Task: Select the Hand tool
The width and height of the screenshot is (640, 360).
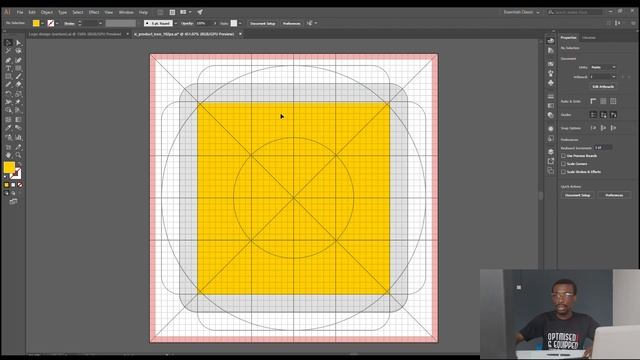Action: 8,156
